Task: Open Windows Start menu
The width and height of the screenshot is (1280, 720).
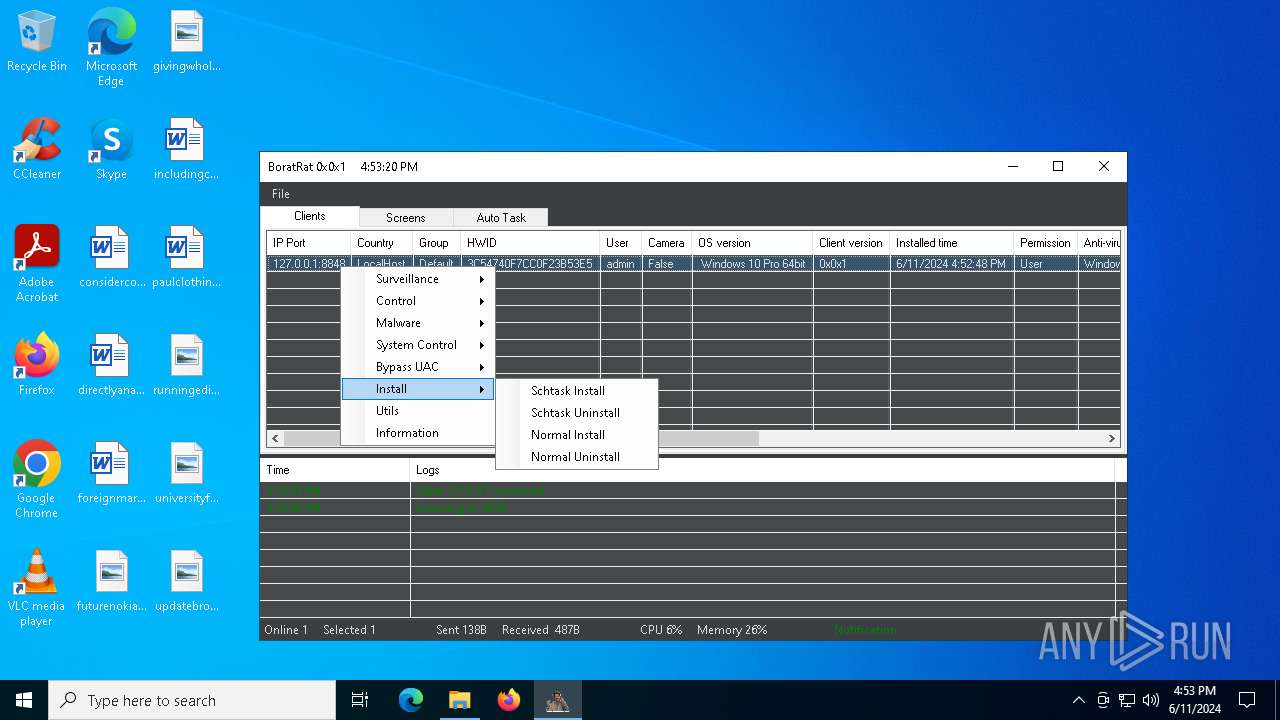Action: pyautogui.click(x=24, y=700)
